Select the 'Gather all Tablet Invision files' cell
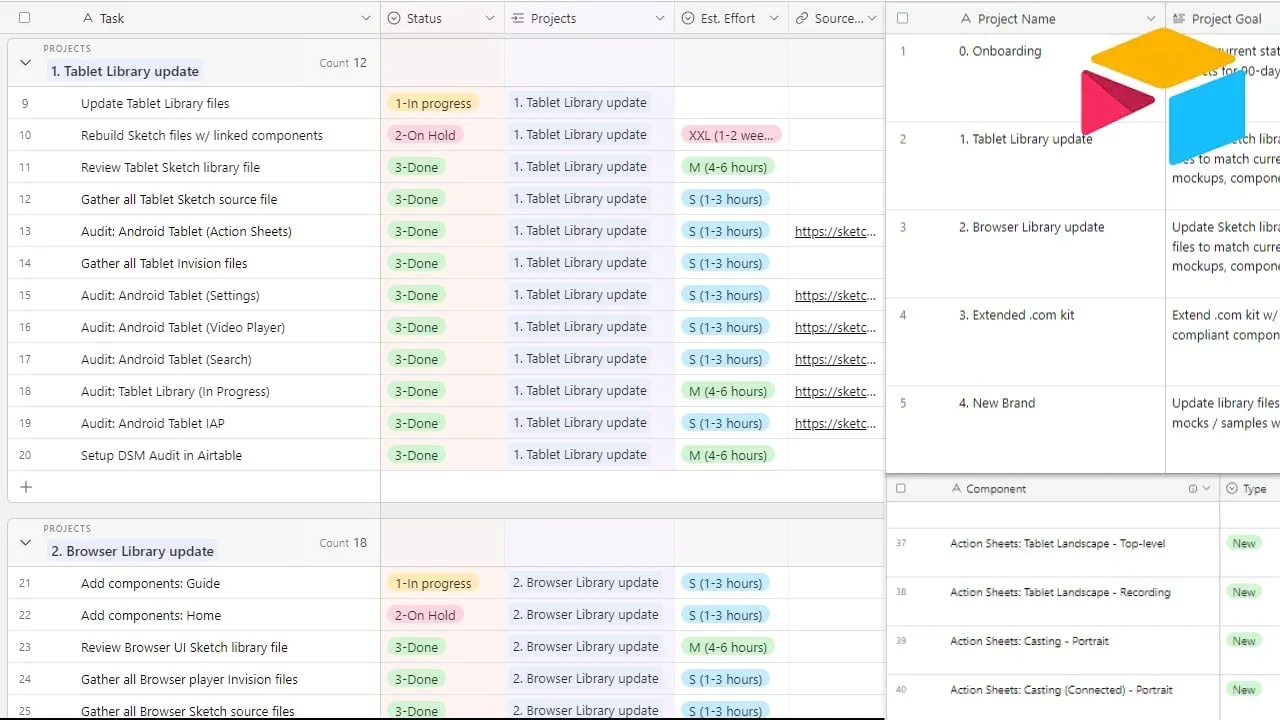 coord(194,263)
